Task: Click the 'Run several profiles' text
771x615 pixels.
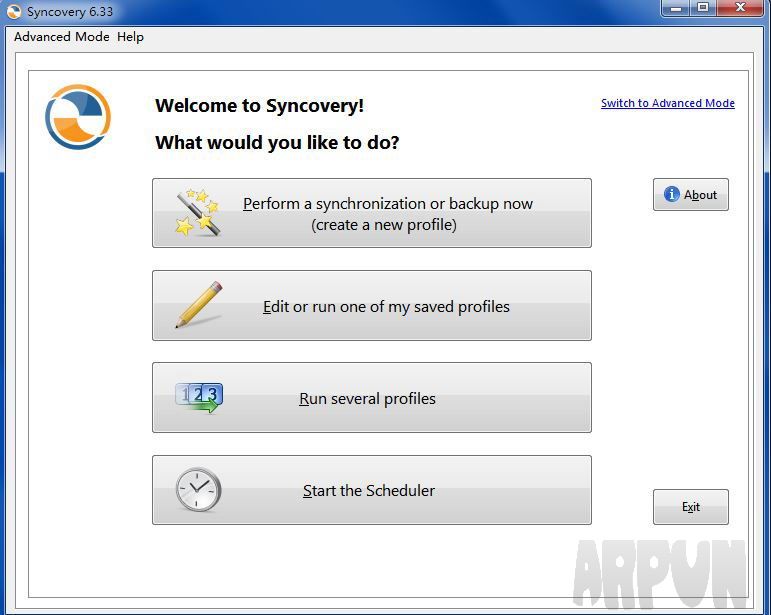Action: [367, 399]
